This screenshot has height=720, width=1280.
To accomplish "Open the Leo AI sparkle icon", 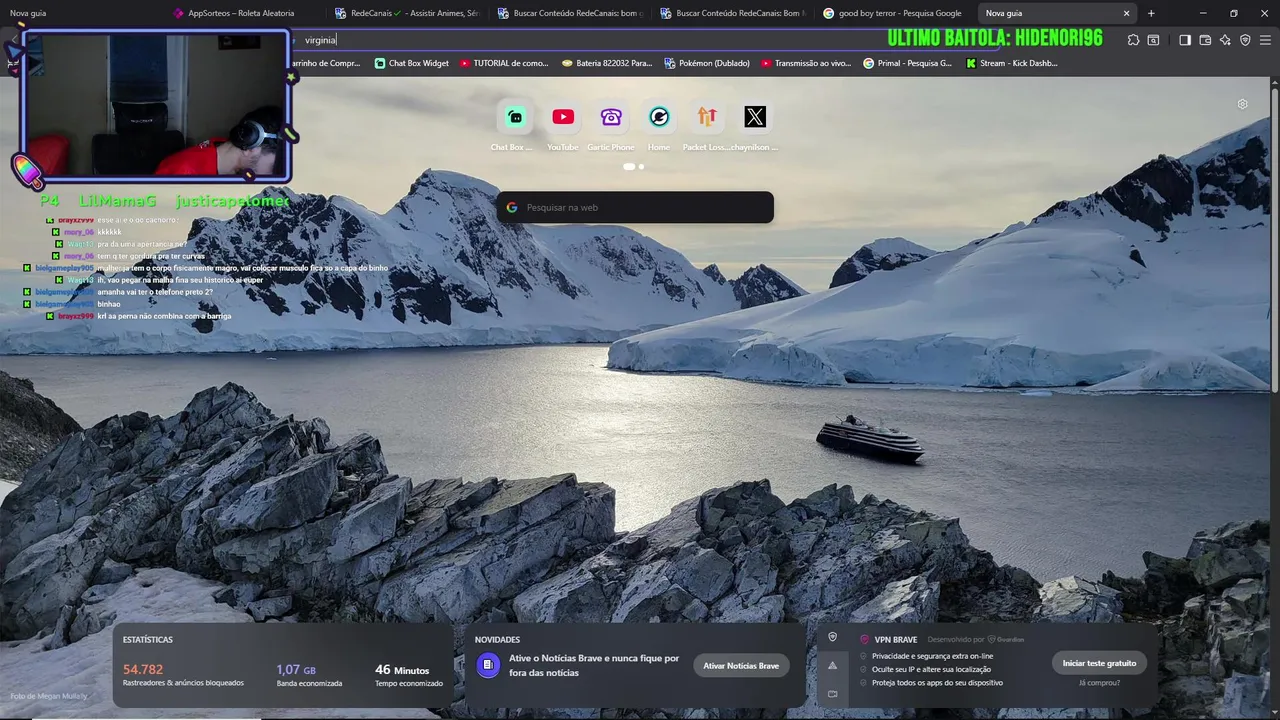I will [x=1225, y=40].
